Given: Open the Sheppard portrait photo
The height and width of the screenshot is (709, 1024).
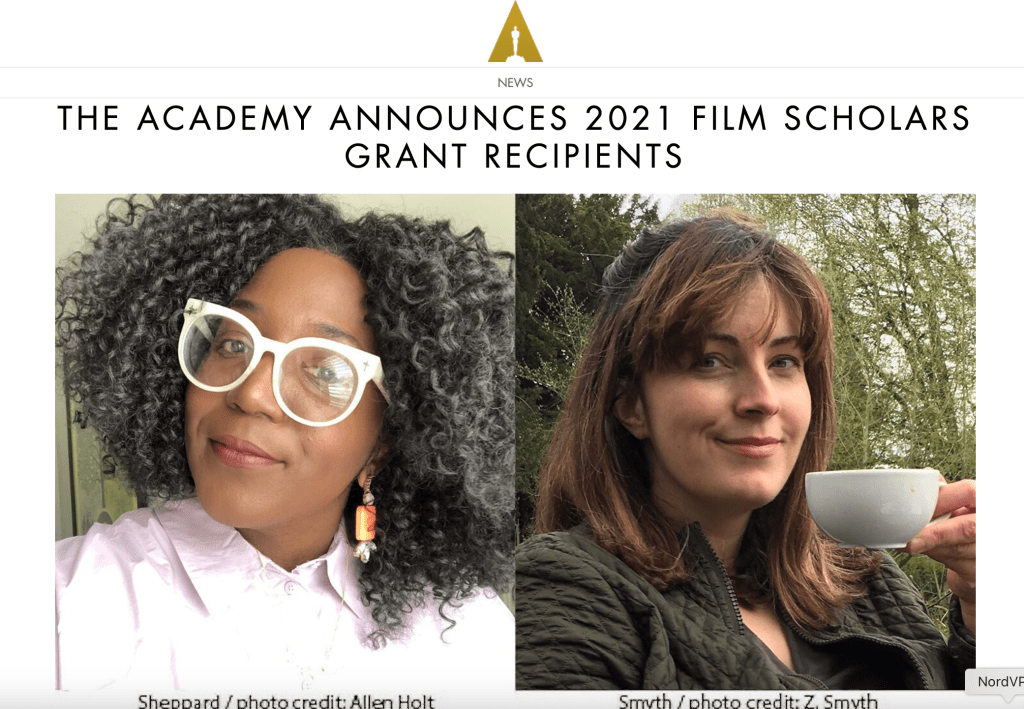Looking at the screenshot, I should 285,441.
